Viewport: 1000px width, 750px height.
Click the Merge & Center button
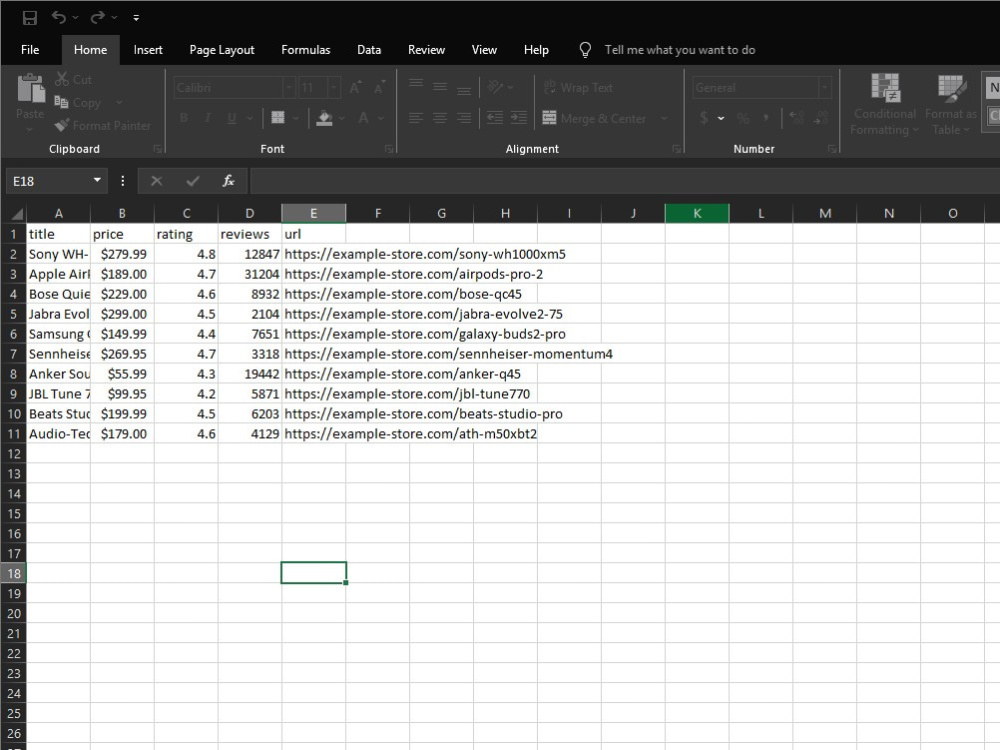point(594,118)
